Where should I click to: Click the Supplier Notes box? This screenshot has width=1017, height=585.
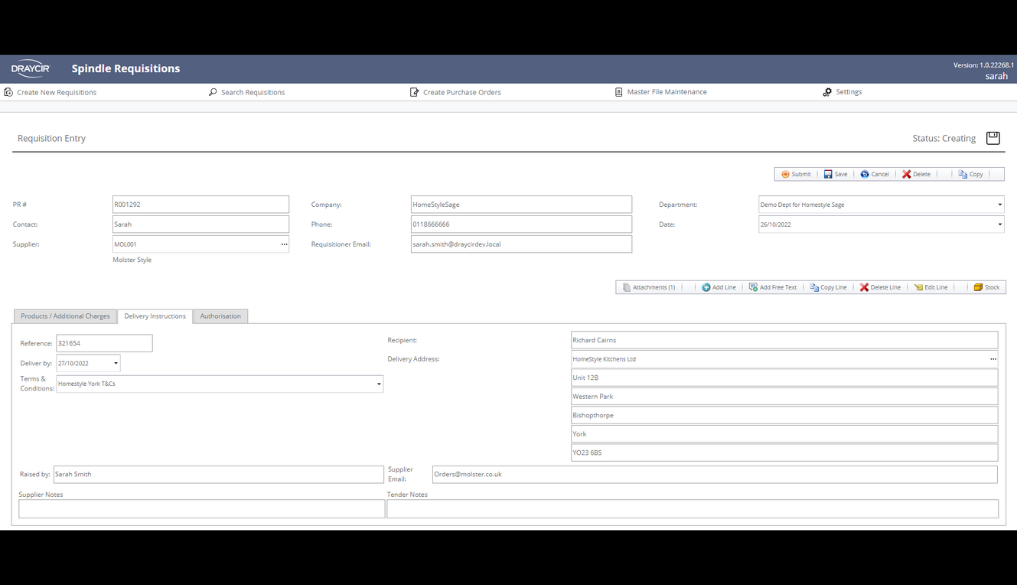pyautogui.click(x=202, y=508)
